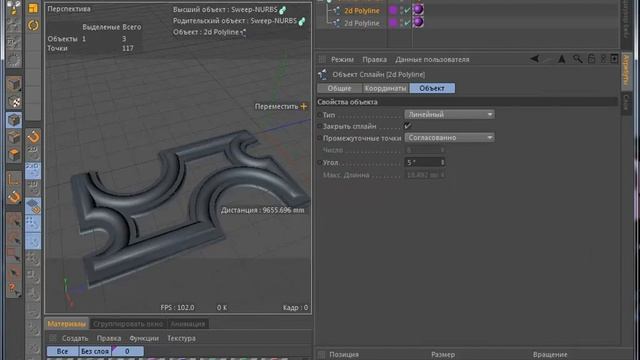Toggle green checkmark on orange 2d Polyline row
Viewport: 640px width, 360px height.
coord(407,11)
